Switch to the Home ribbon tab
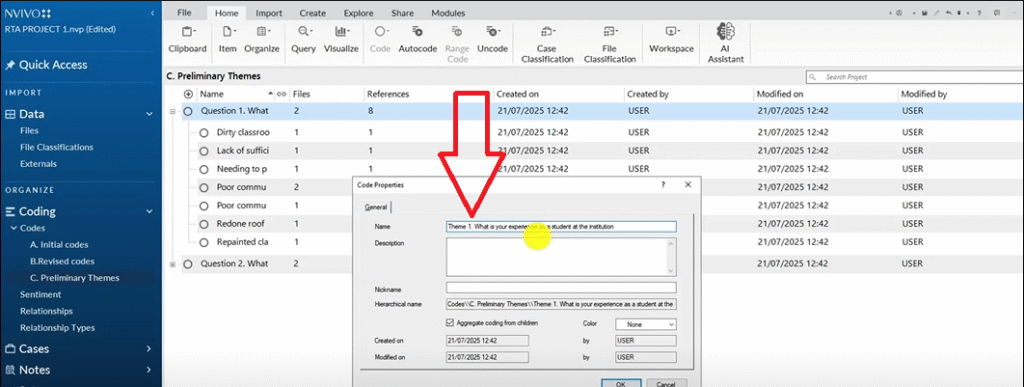This screenshot has width=1024, height=387. coord(227,13)
